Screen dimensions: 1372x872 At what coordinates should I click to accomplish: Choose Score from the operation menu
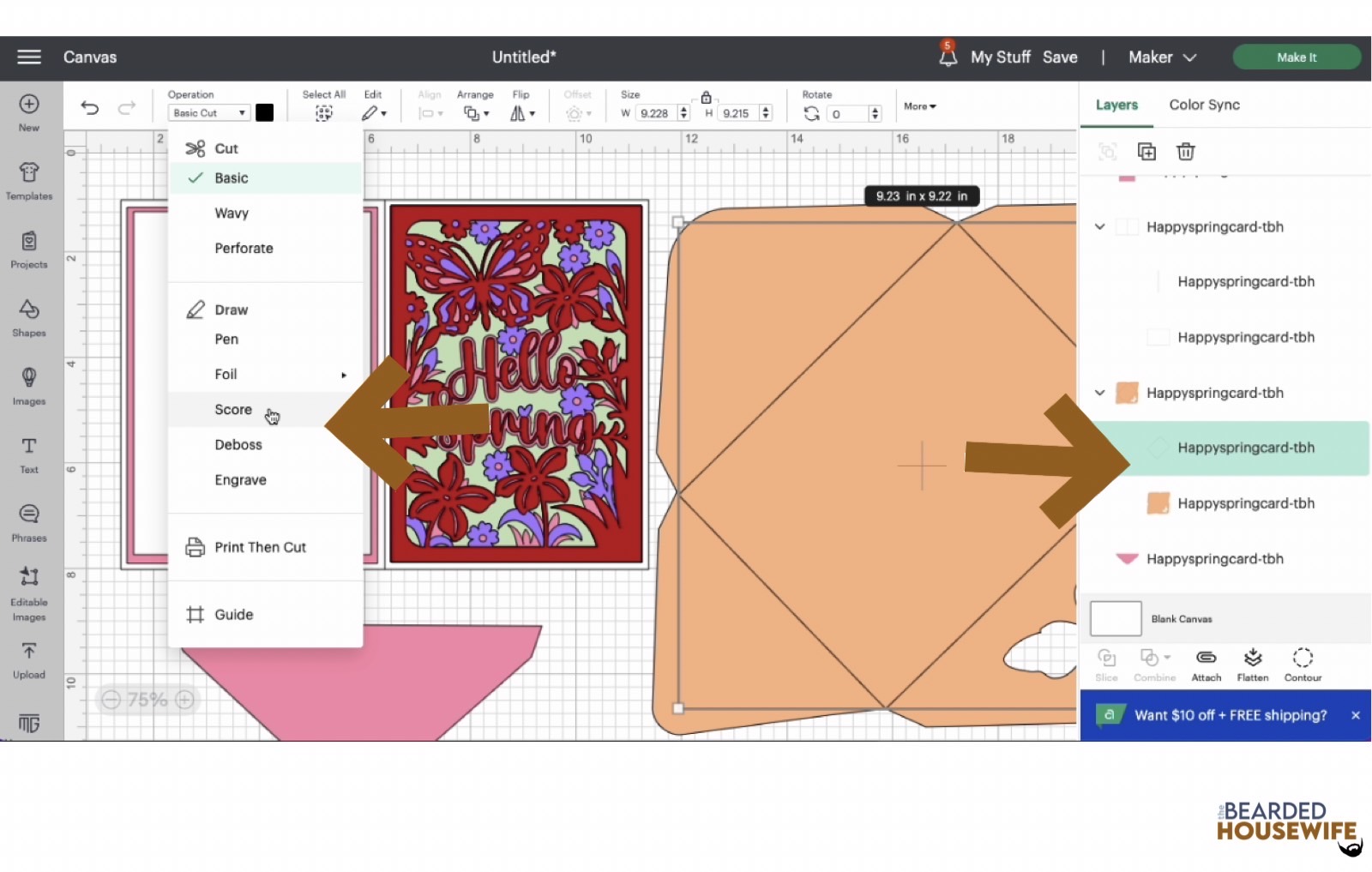(x=233, y=410)
